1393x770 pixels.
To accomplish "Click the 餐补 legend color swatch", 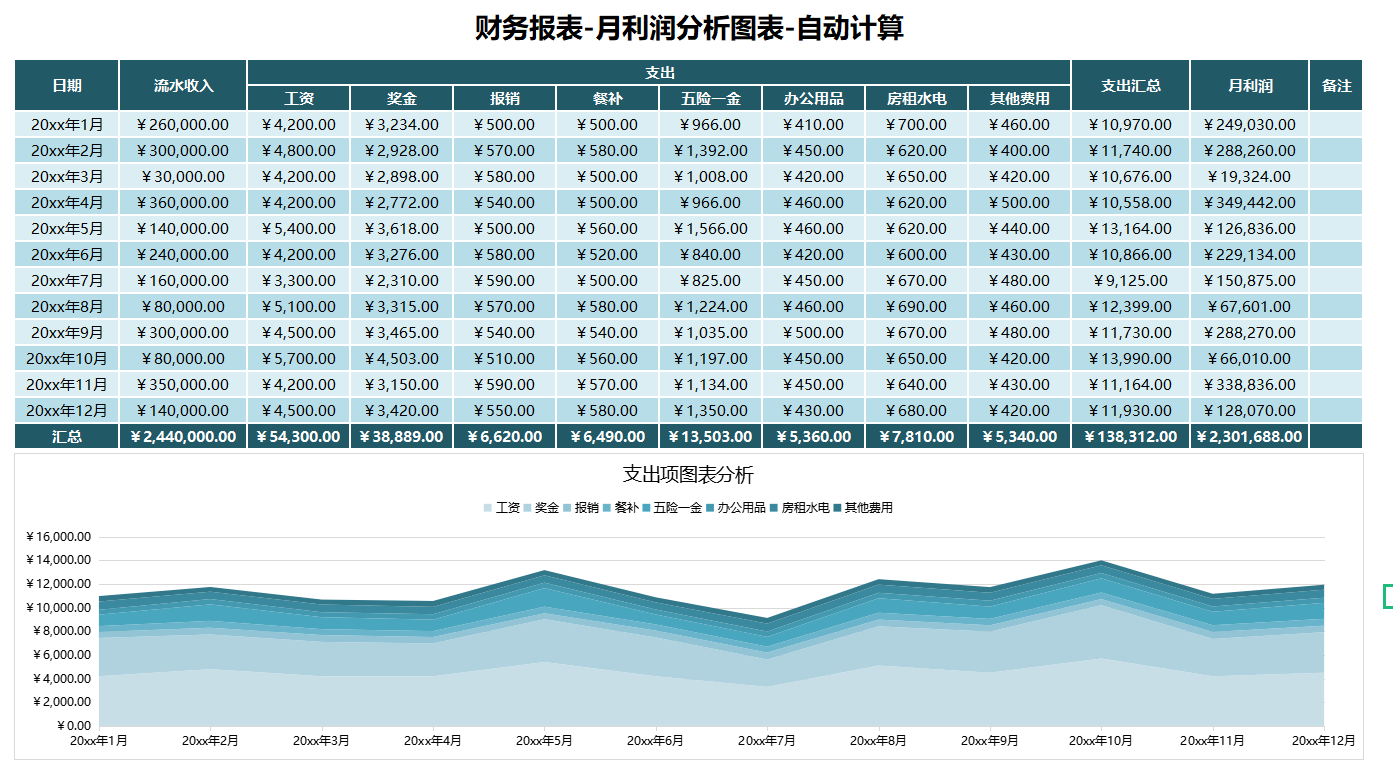I will 606,507.
